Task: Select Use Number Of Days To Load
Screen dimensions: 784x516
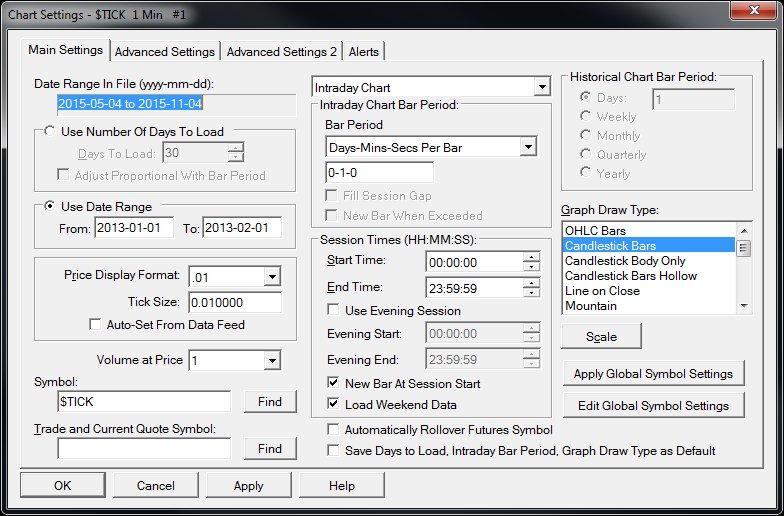Action: point(50,132)
